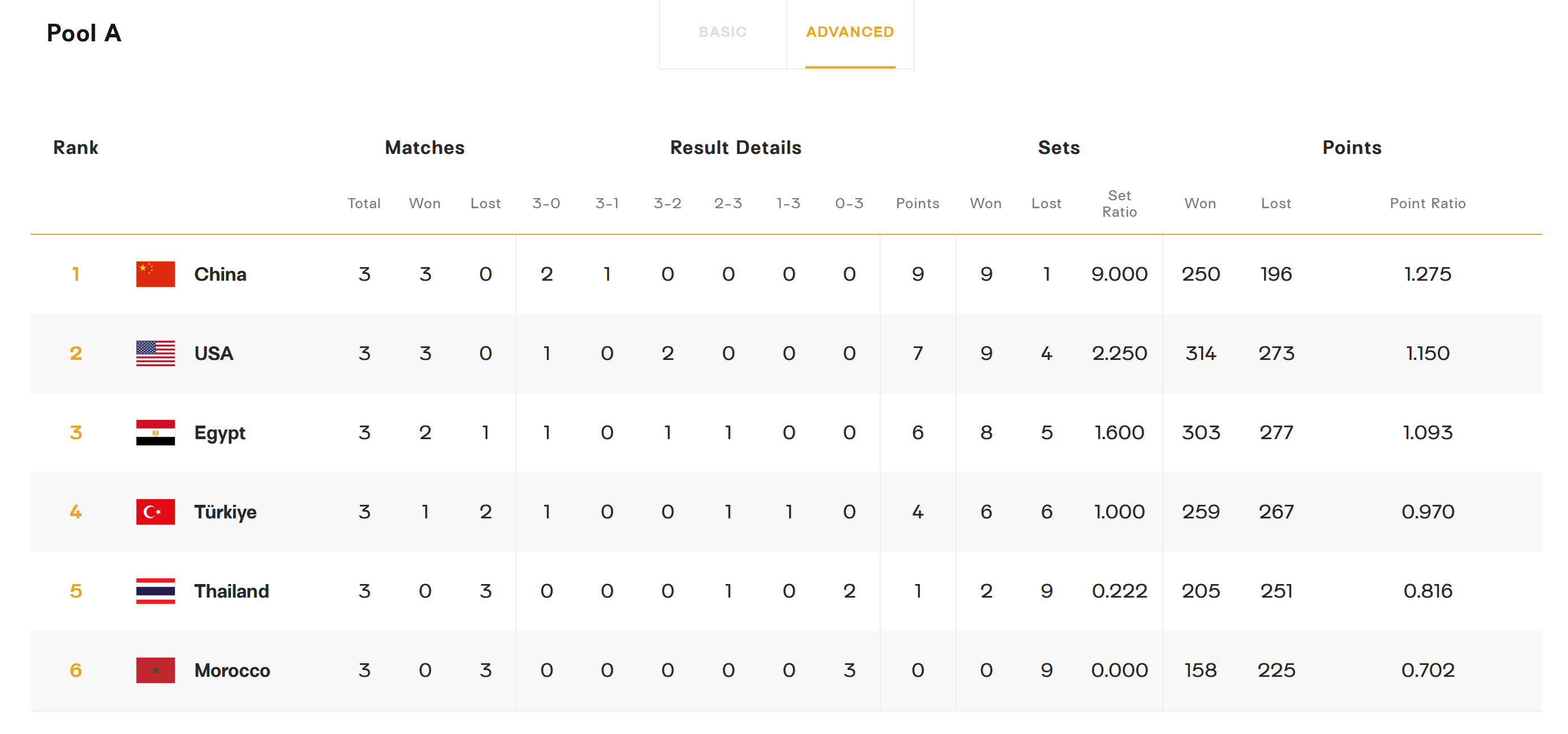The height and width of the screenshot is (734, 1568).
Task: Click the China flag icon
Action: [155, 274]
